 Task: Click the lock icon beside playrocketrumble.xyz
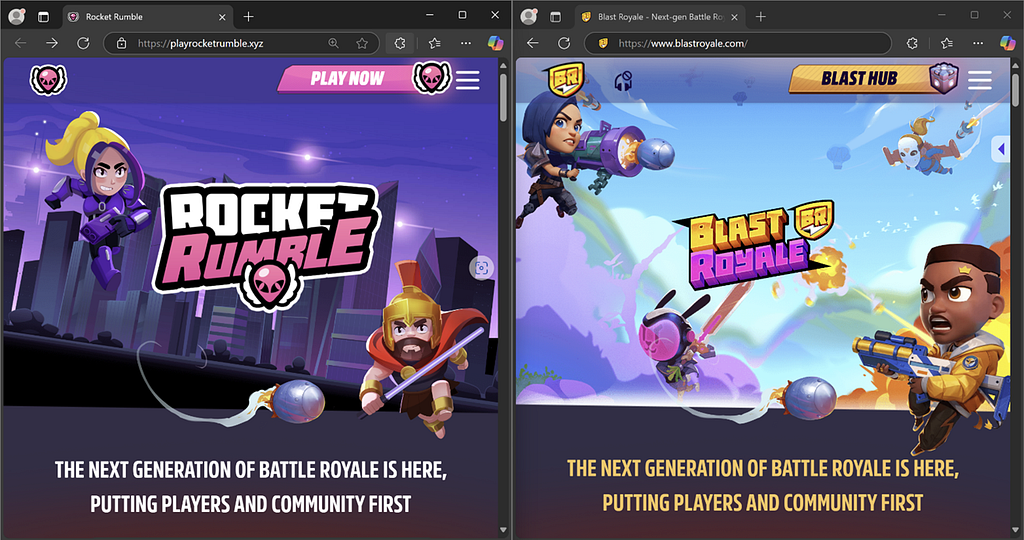[121, 43]
